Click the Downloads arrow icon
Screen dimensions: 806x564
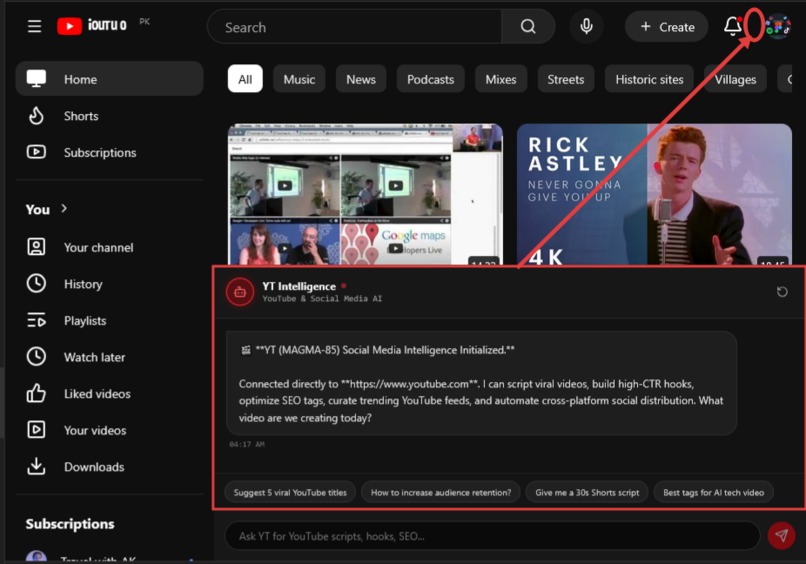(36, 466)
